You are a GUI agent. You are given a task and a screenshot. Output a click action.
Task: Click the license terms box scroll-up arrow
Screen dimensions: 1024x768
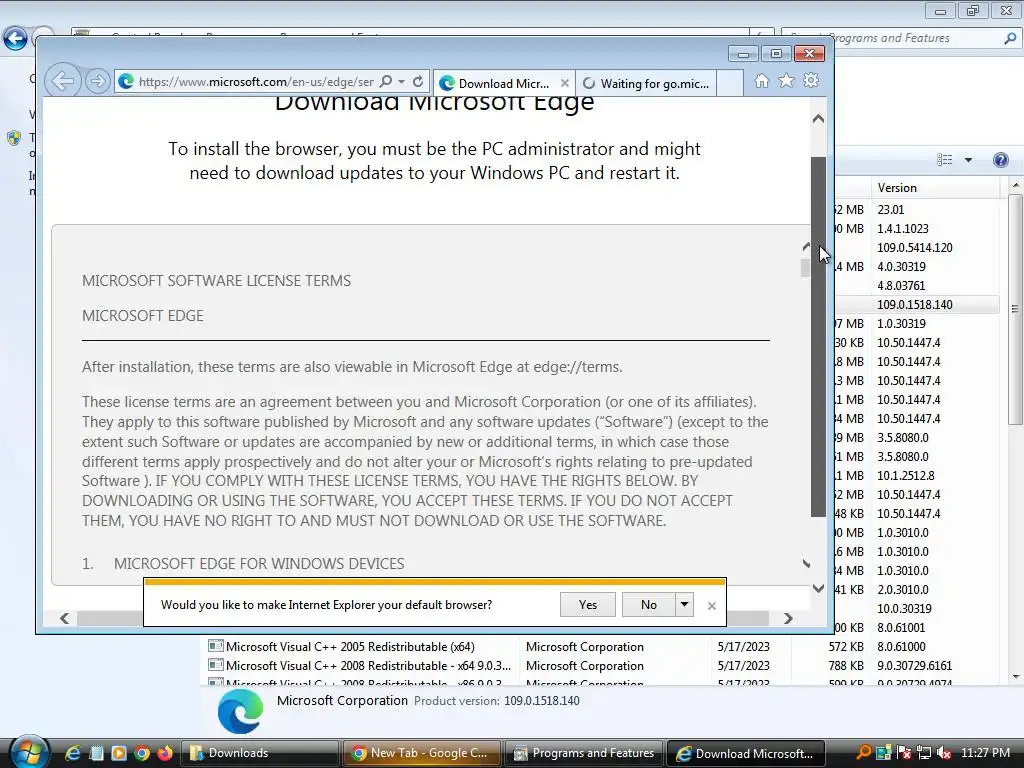point(807,246)
